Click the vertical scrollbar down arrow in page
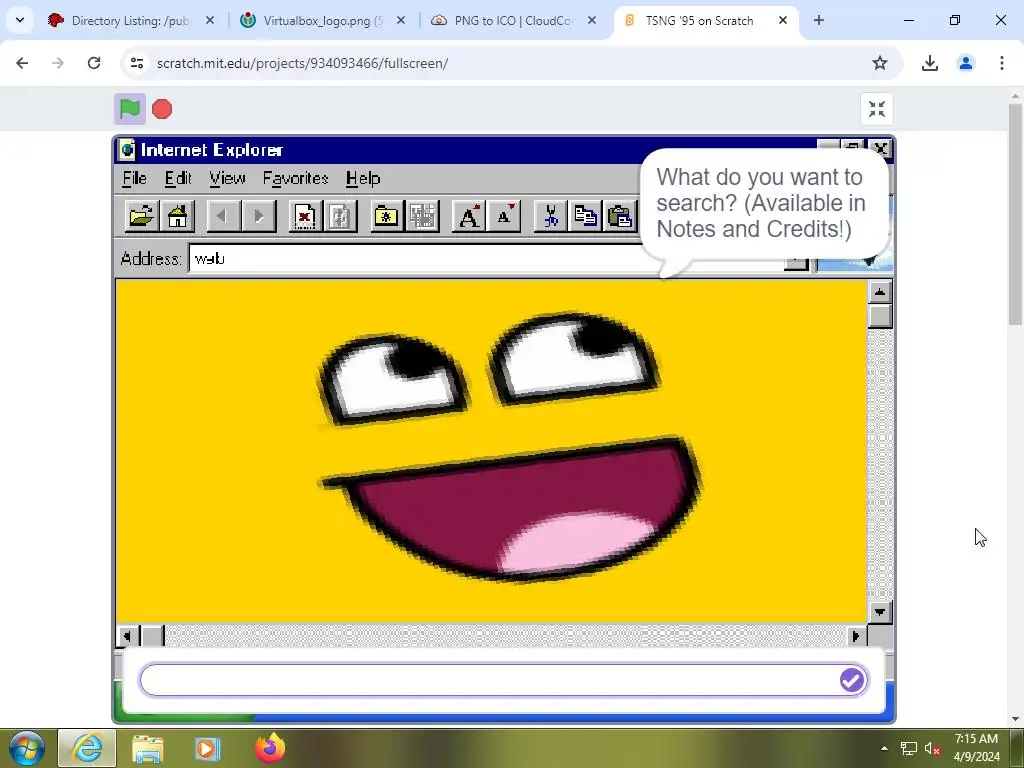Image resolution: width=1024 pixels, height=768 pixels. (x=880, y=612)
